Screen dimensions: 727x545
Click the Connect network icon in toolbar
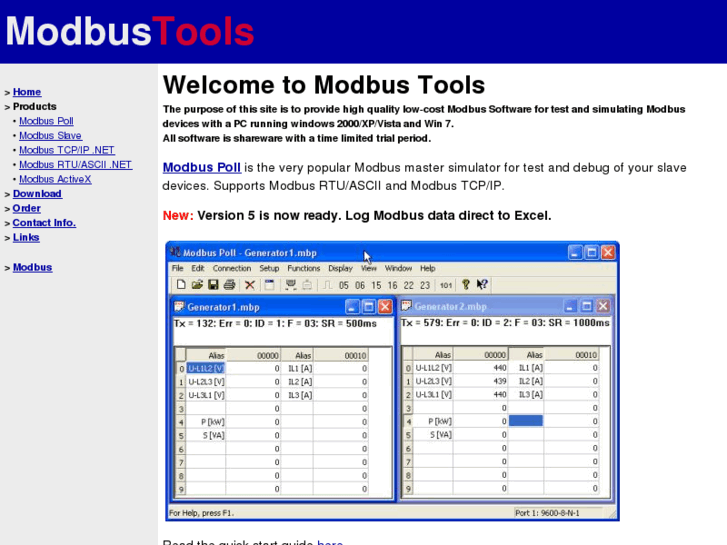[x=291, y=284]
